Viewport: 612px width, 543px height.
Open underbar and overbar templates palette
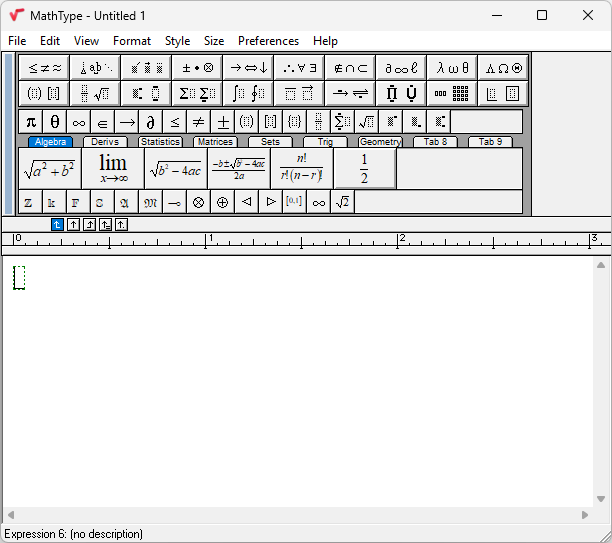299,93
